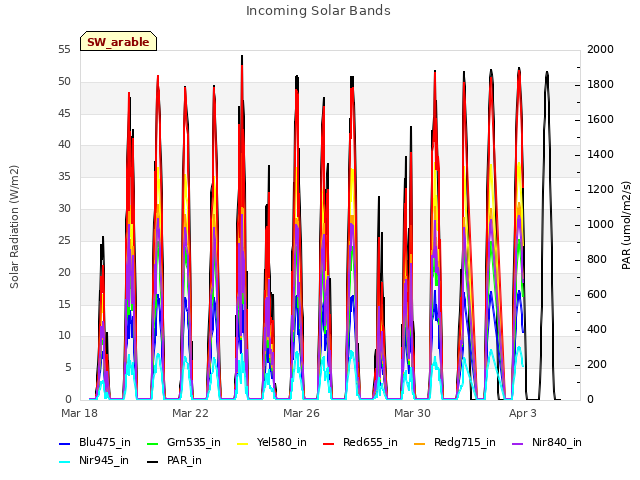
Task: Click the Solar Radiation (W/m2) axis title
Action: pos(14,227)
